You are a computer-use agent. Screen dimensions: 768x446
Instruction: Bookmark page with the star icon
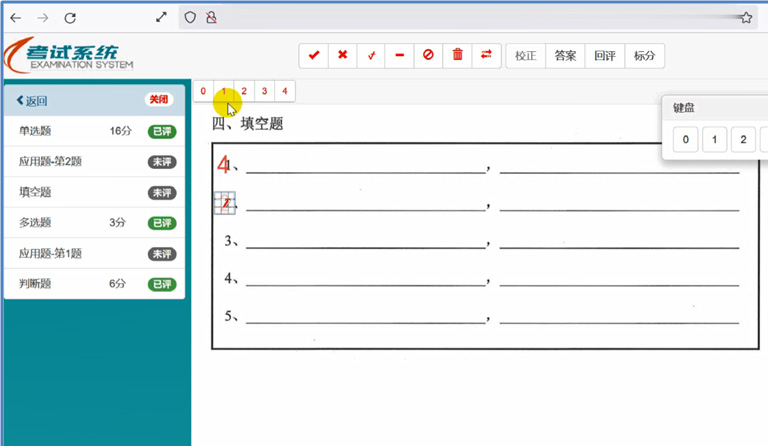(746, 17)
